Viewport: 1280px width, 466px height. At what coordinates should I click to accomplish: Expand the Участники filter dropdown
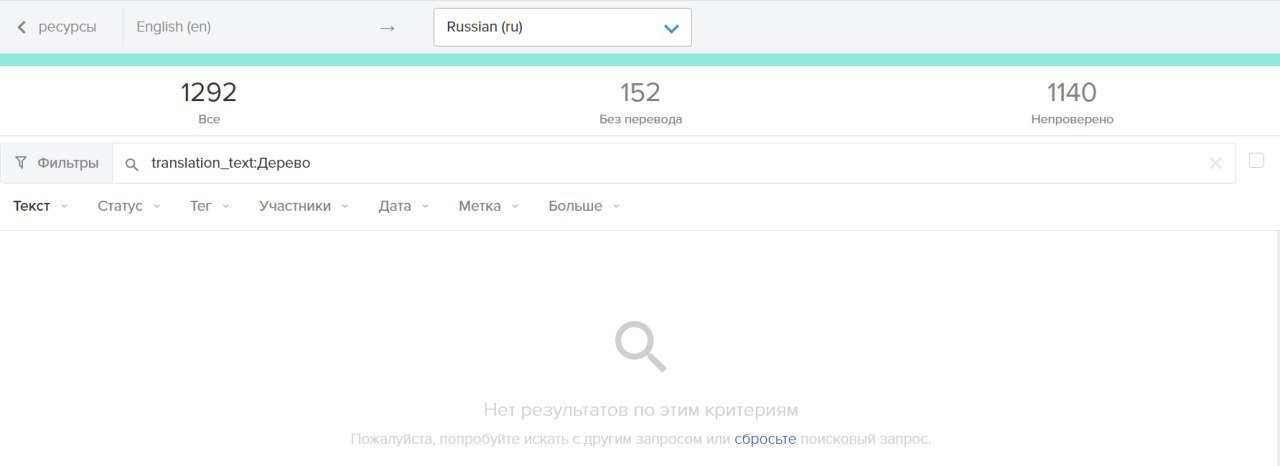pos(304,206)
